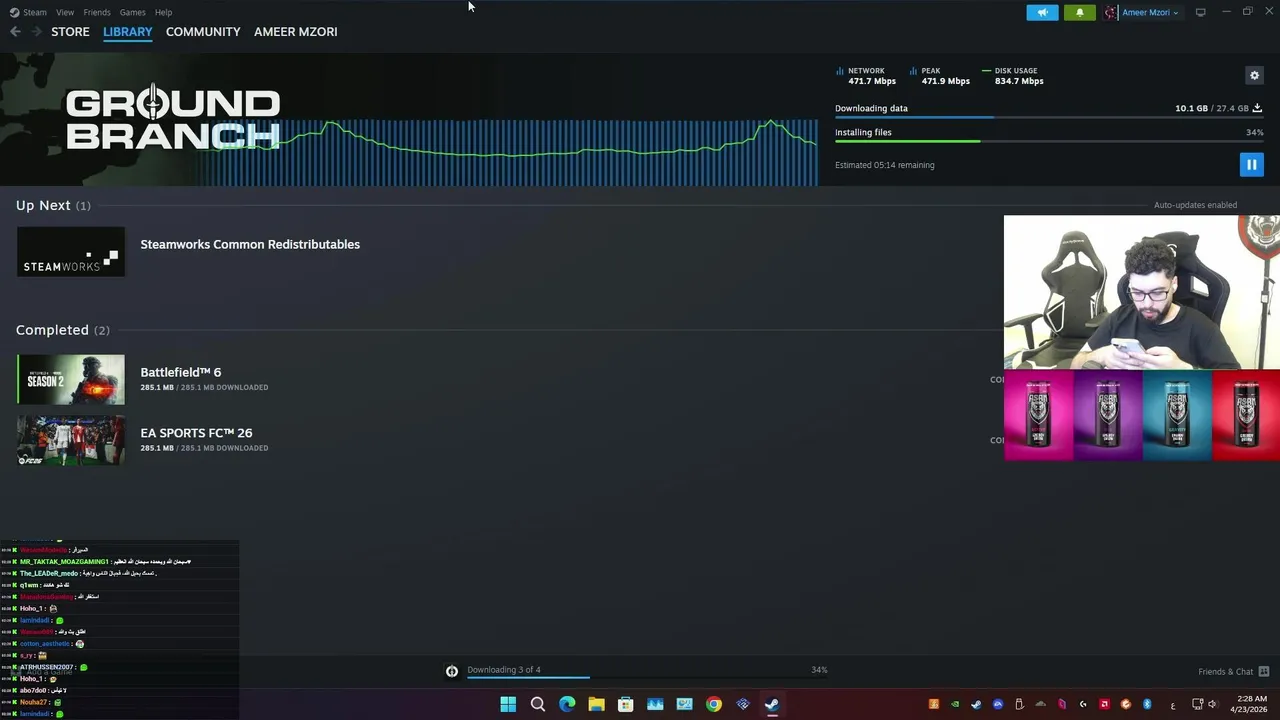Open the LIBRARY tab
Image resolution: width=1280 pixels, height=720 pixels.
point(128,32)
